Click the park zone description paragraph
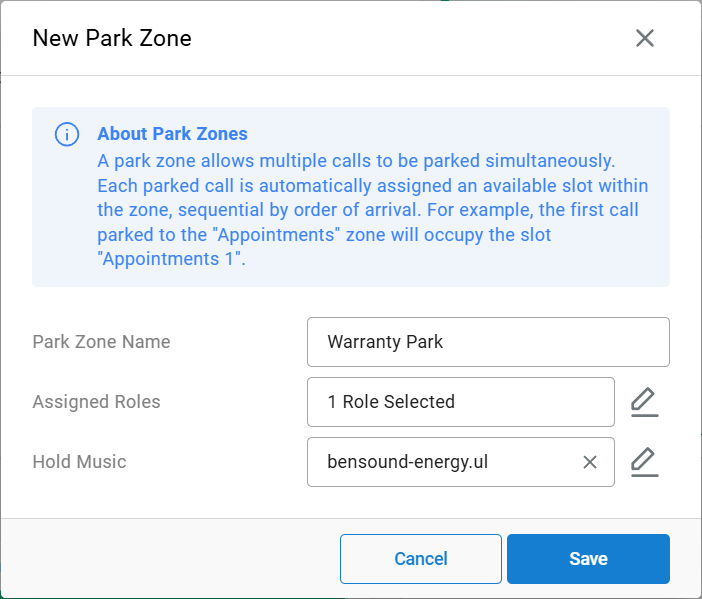Image resolution: width=702 pixels, height=599 pixels. (372, 210)
